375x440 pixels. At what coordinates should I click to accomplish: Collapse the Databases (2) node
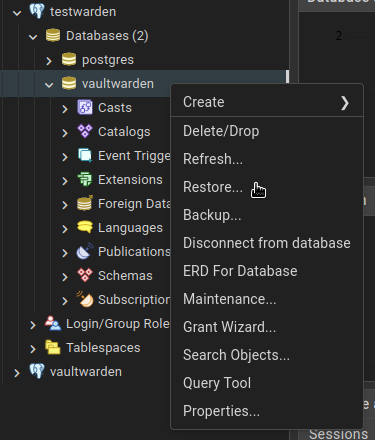[33, 37]
